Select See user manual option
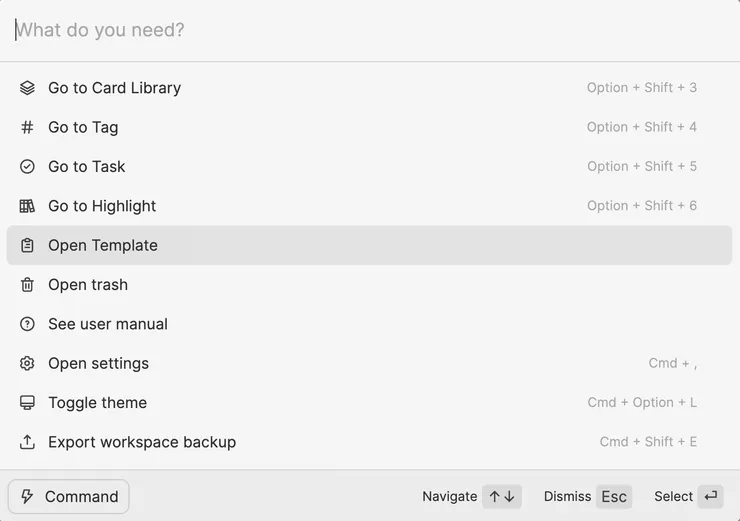Image resolution: width=740 pixels, height=521 pixels. point(108,324)
